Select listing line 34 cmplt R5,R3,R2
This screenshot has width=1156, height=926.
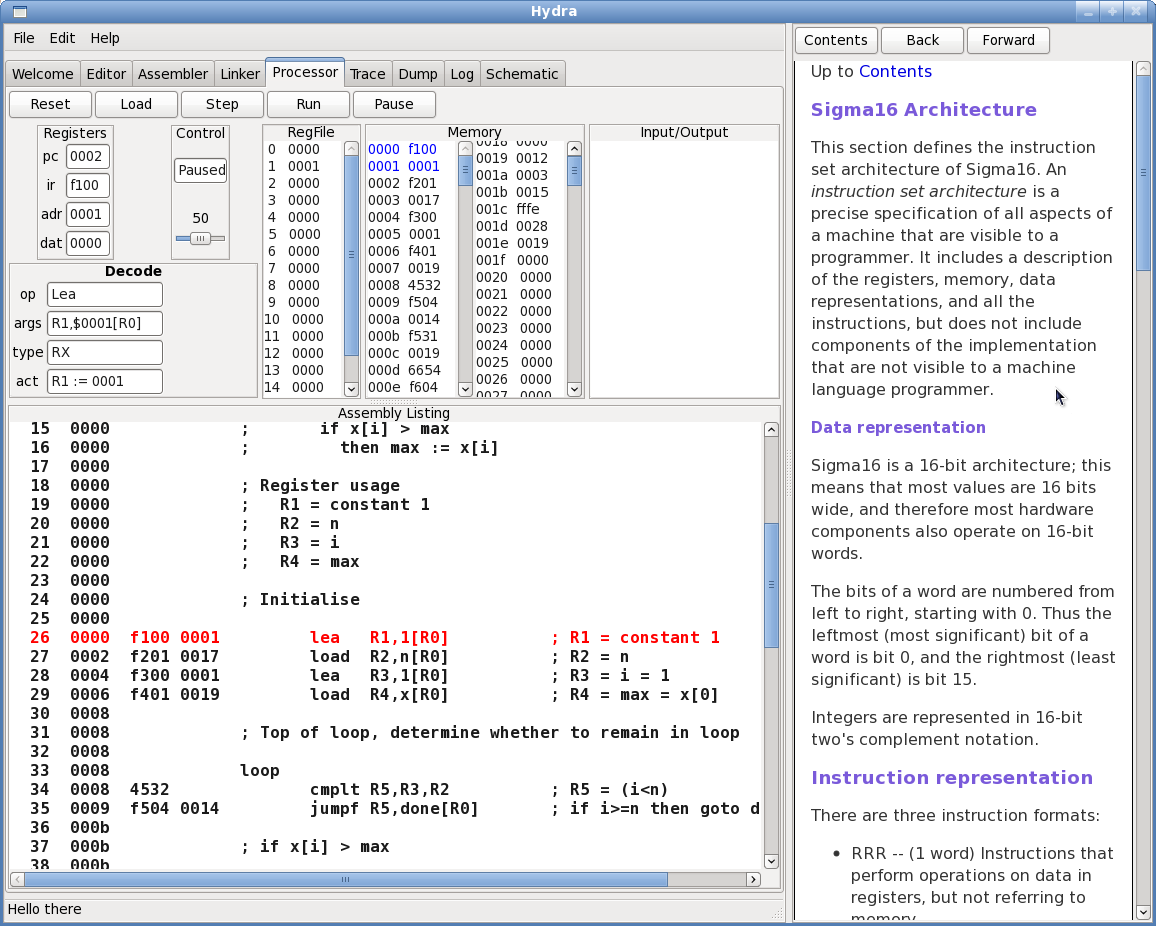386,790
